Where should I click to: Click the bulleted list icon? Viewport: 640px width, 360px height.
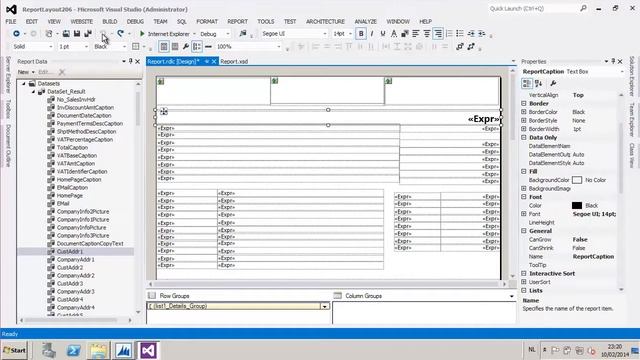460,33
